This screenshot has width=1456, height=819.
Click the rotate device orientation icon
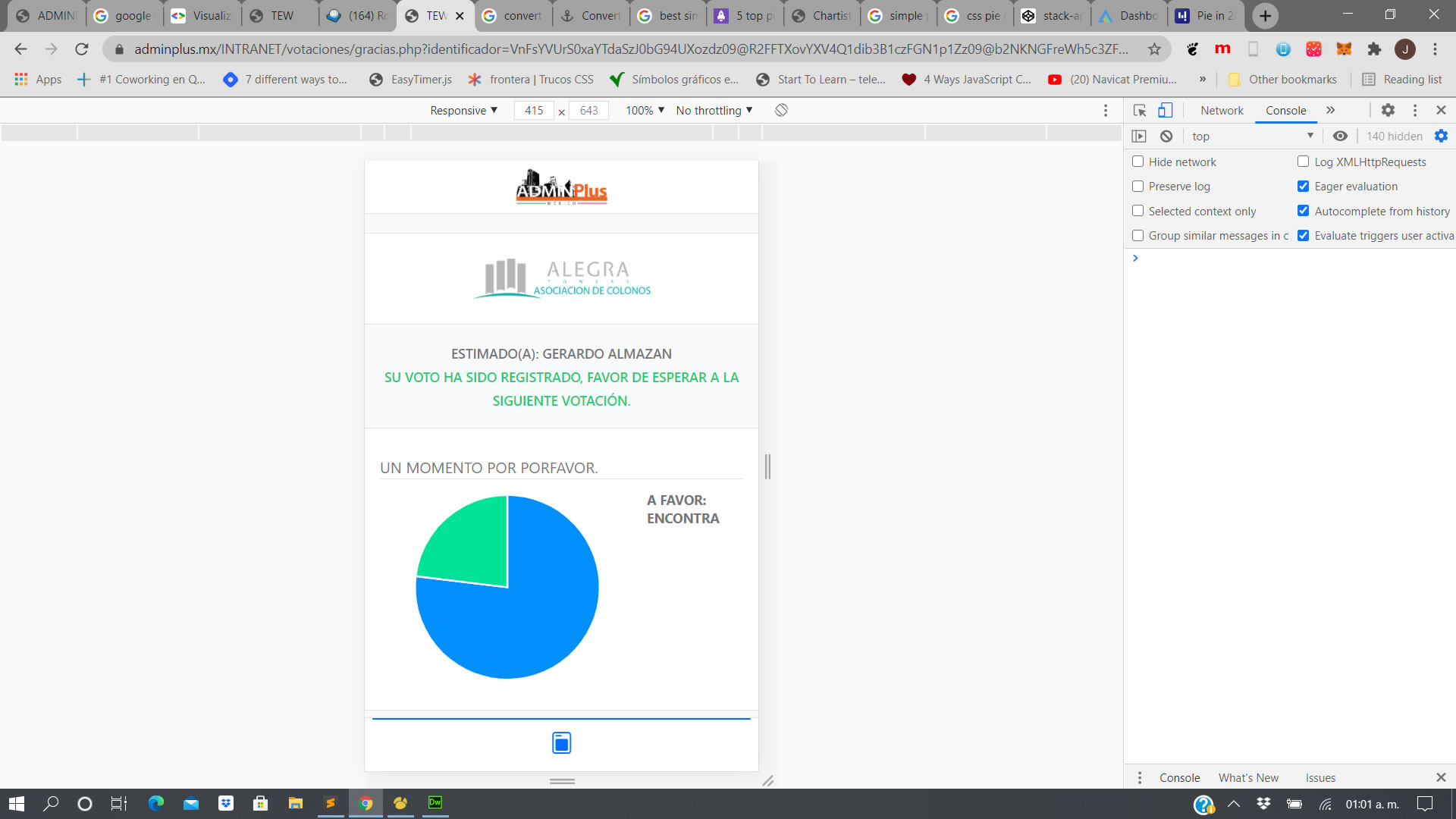[781, 110]
